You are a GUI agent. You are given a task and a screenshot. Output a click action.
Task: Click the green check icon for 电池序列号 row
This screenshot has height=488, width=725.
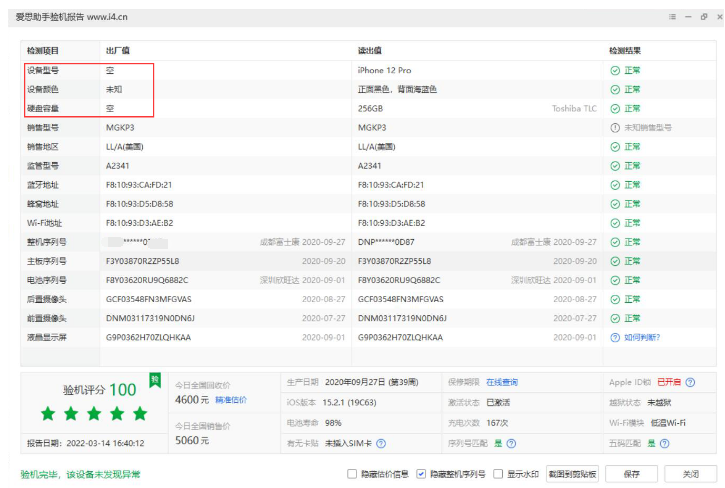tap(615, 280)
